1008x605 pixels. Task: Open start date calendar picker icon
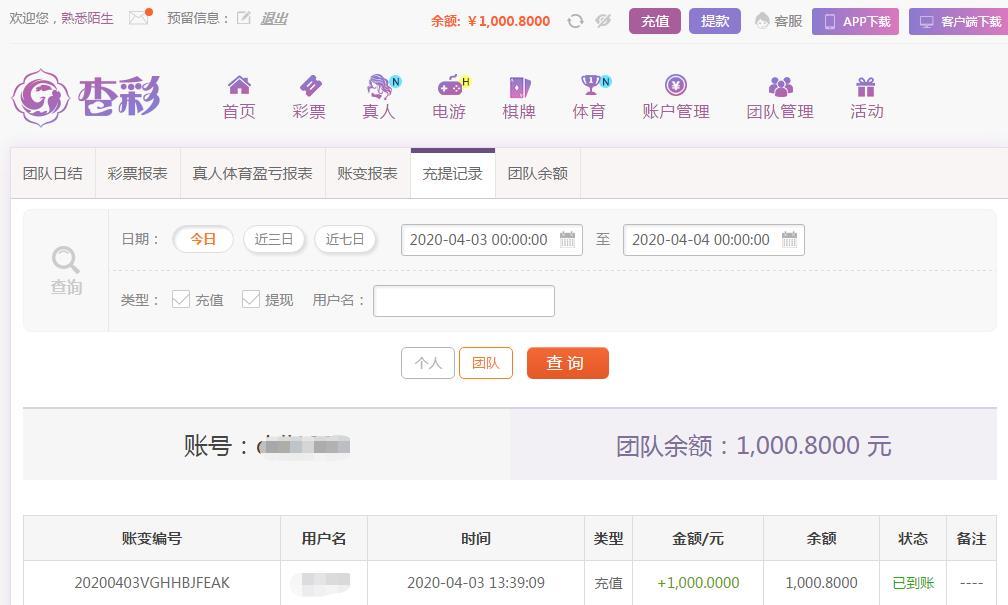tap(568, 239)
